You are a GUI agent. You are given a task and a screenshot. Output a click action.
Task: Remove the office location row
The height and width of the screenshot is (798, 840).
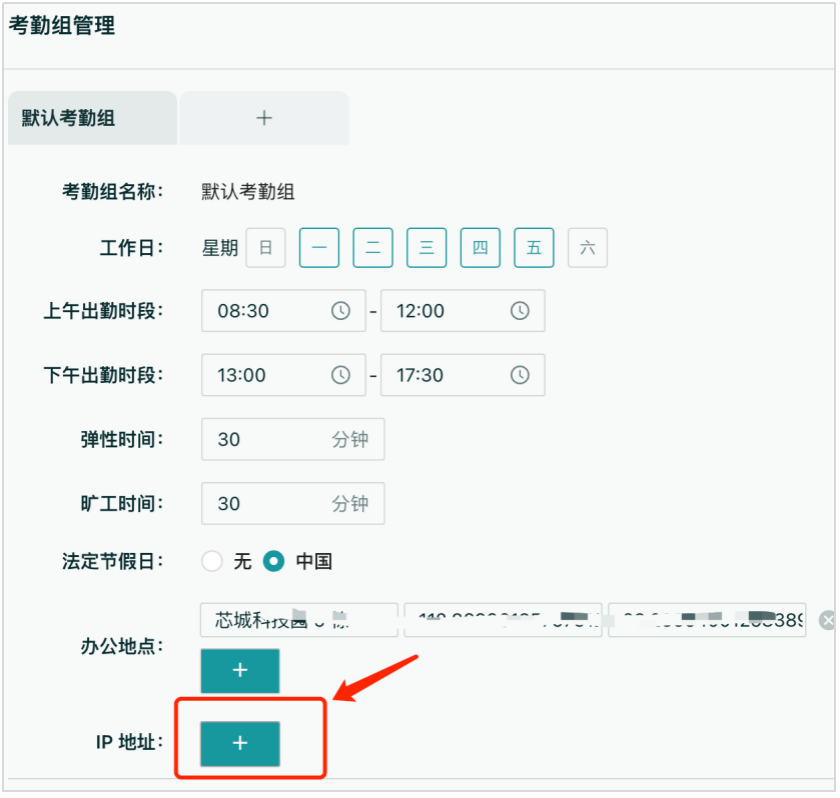pyautogui.click(x=827, y=621)
